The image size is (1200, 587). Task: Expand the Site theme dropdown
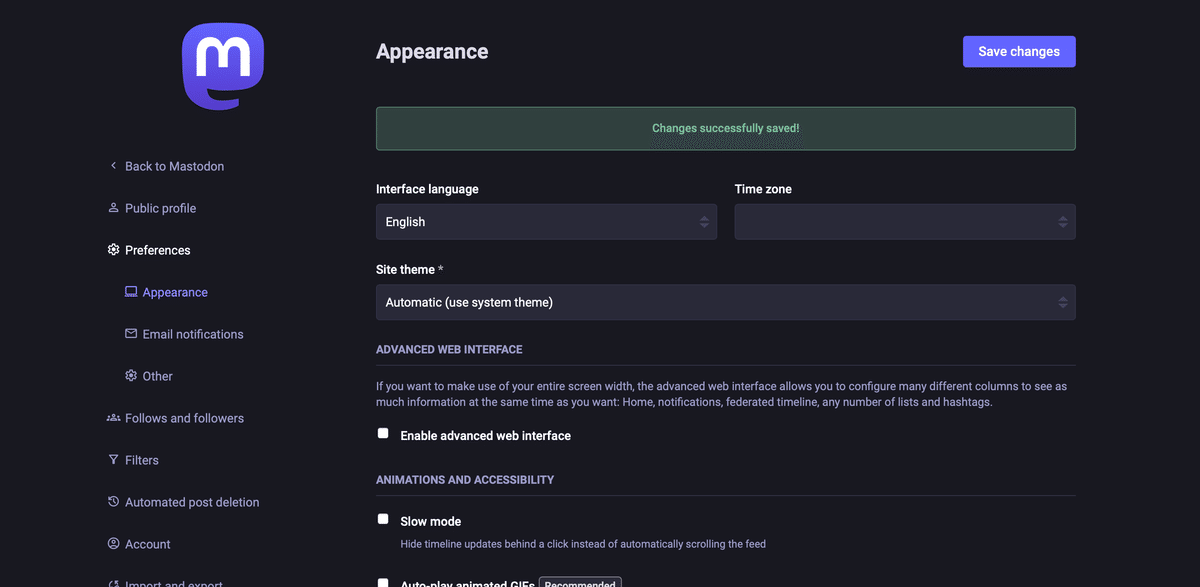[x=725, y=302]
